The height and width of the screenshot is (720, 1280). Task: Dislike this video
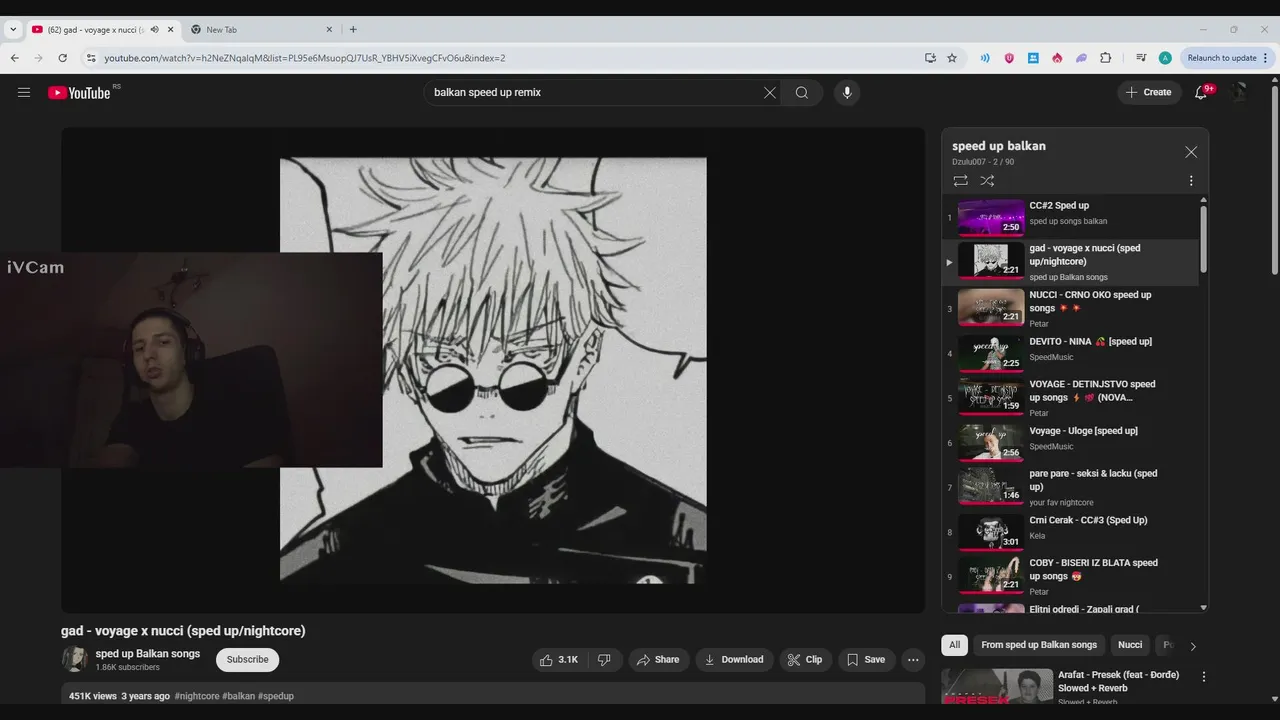click(x=604, y=660)
